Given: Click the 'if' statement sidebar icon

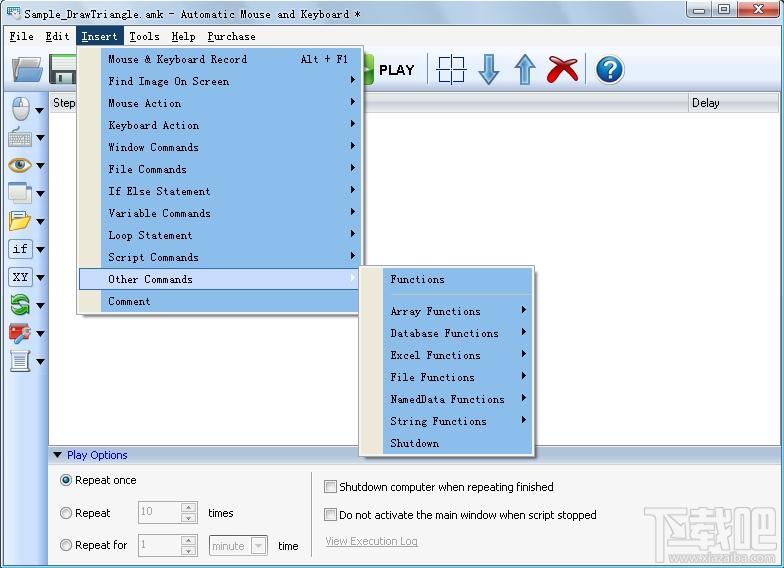Looking at the screenshot, I should pos(20,249).
